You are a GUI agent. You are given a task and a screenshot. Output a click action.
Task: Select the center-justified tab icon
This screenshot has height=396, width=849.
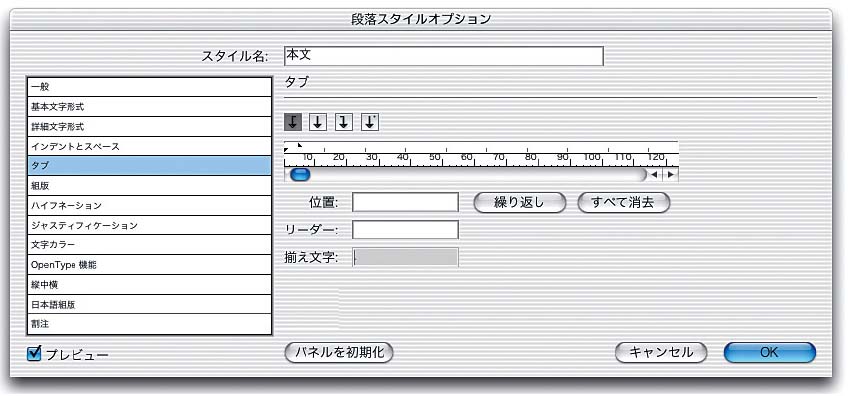pyautogui.click(x=318, y=122)
